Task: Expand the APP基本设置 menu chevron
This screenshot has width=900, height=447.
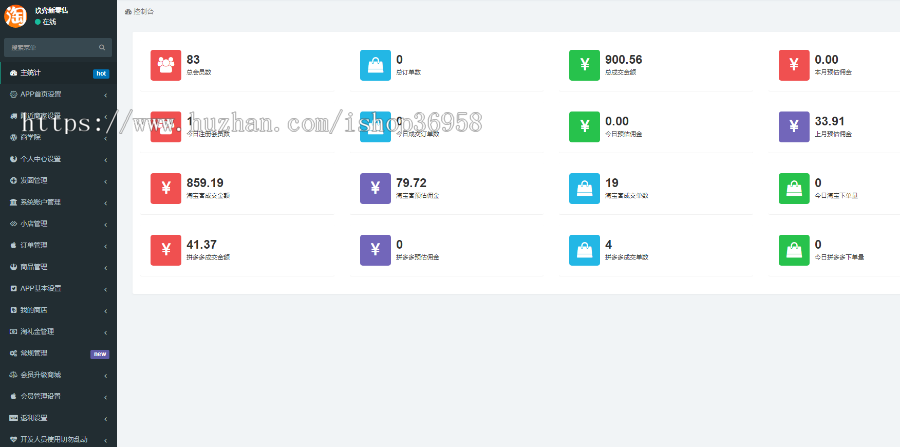Action: (106, 289)
